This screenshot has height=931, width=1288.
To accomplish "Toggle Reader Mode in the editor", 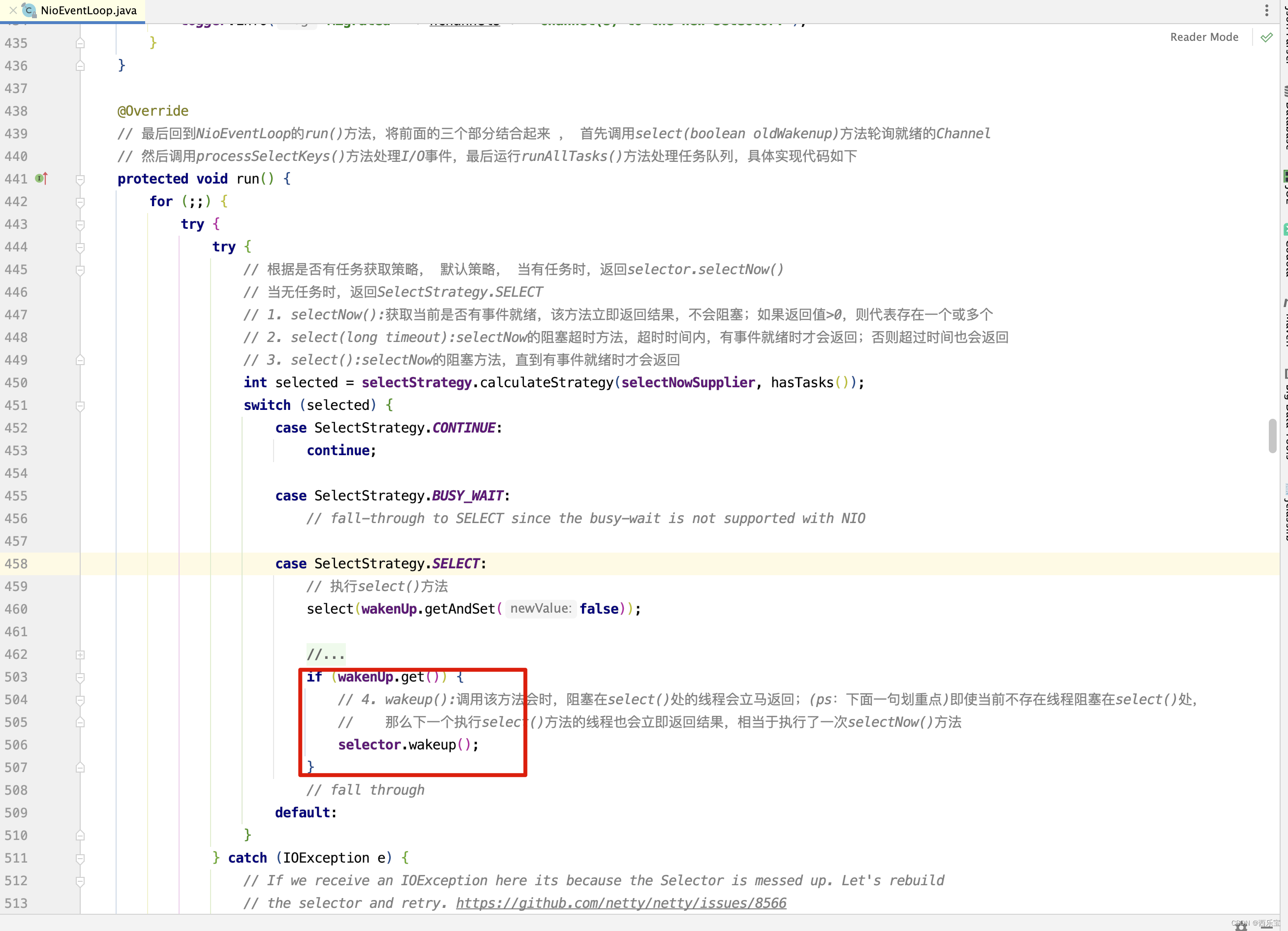I will (x=1204, y=37).
